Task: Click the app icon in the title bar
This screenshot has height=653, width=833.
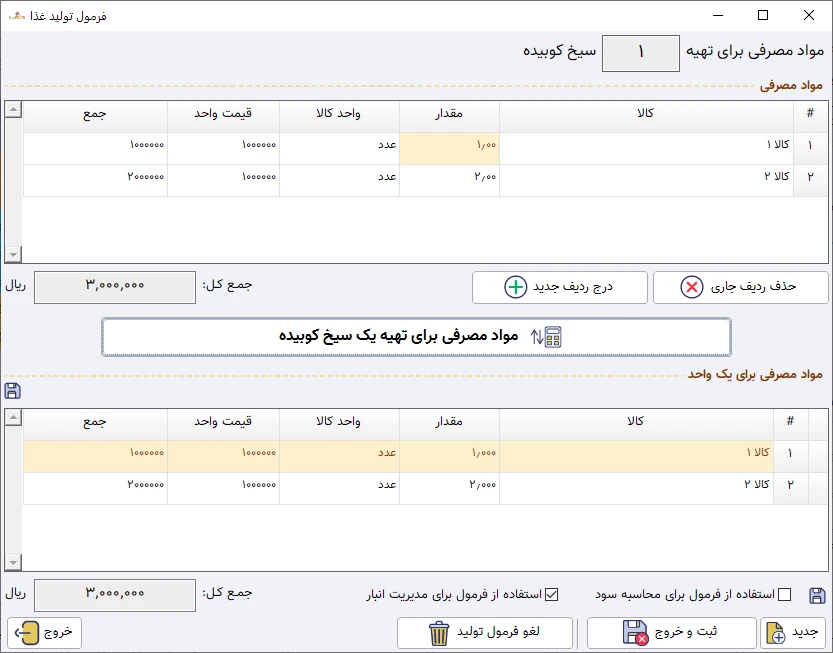Action: click(x=17, y=16)
